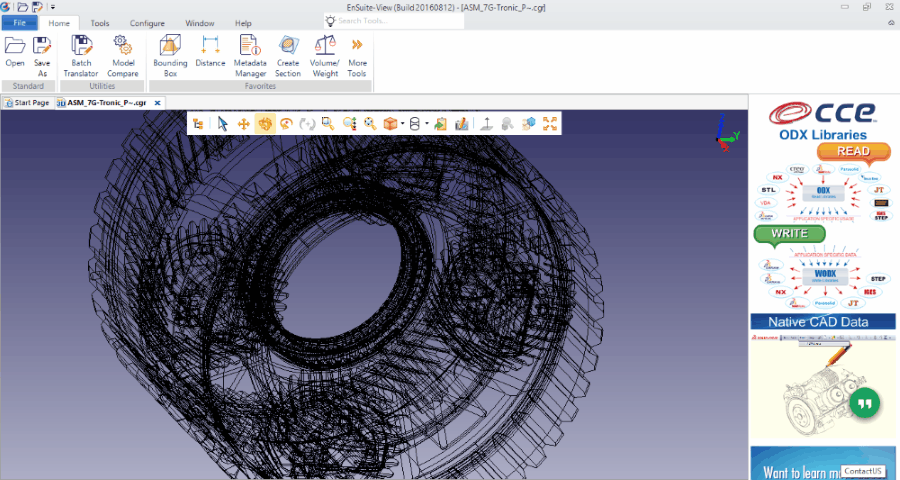Click the orange READ button in ad panel
This screenshot has width=900, height=480.
click(854, 152)
